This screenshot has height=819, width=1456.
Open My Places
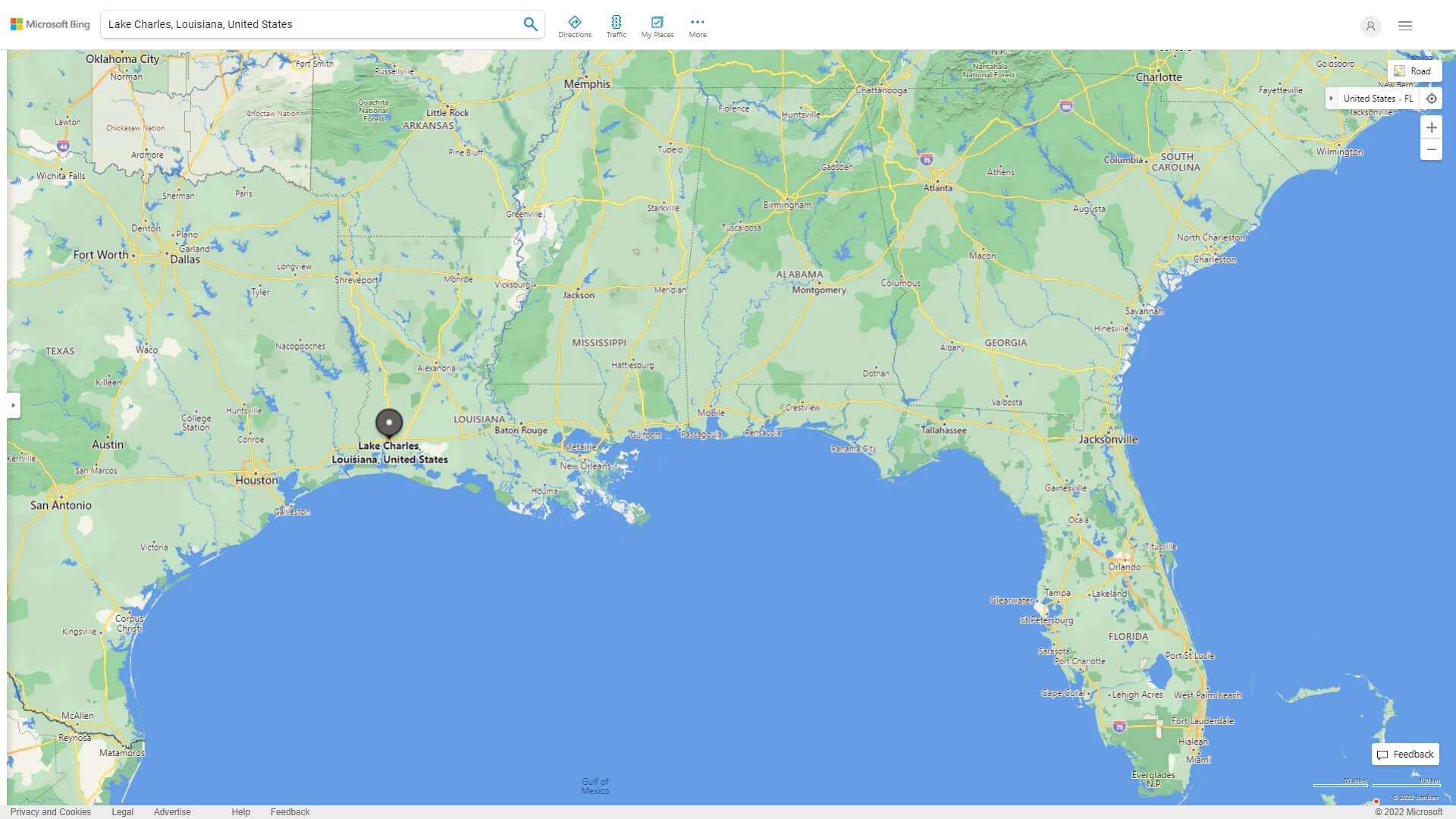(657, 27)
